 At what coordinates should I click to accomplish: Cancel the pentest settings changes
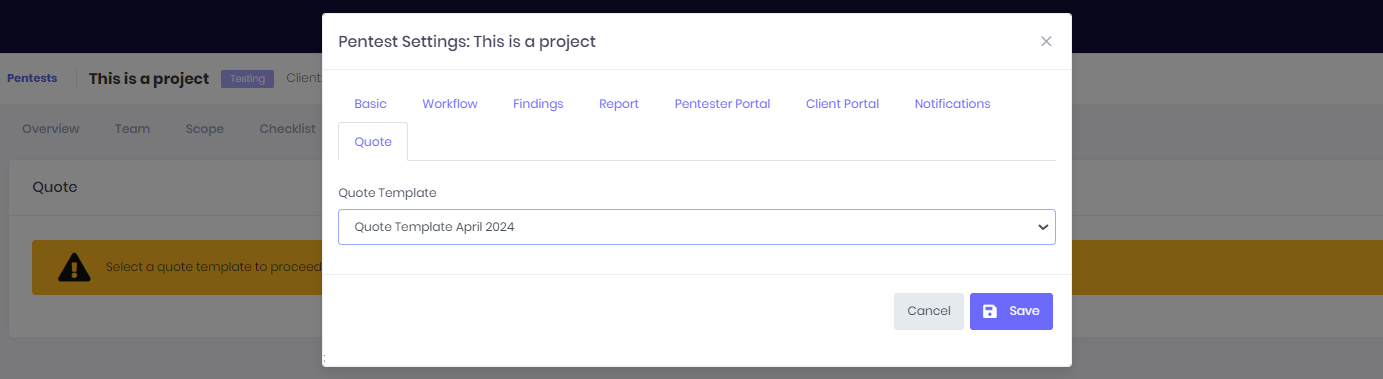click(x=929, y=311)
